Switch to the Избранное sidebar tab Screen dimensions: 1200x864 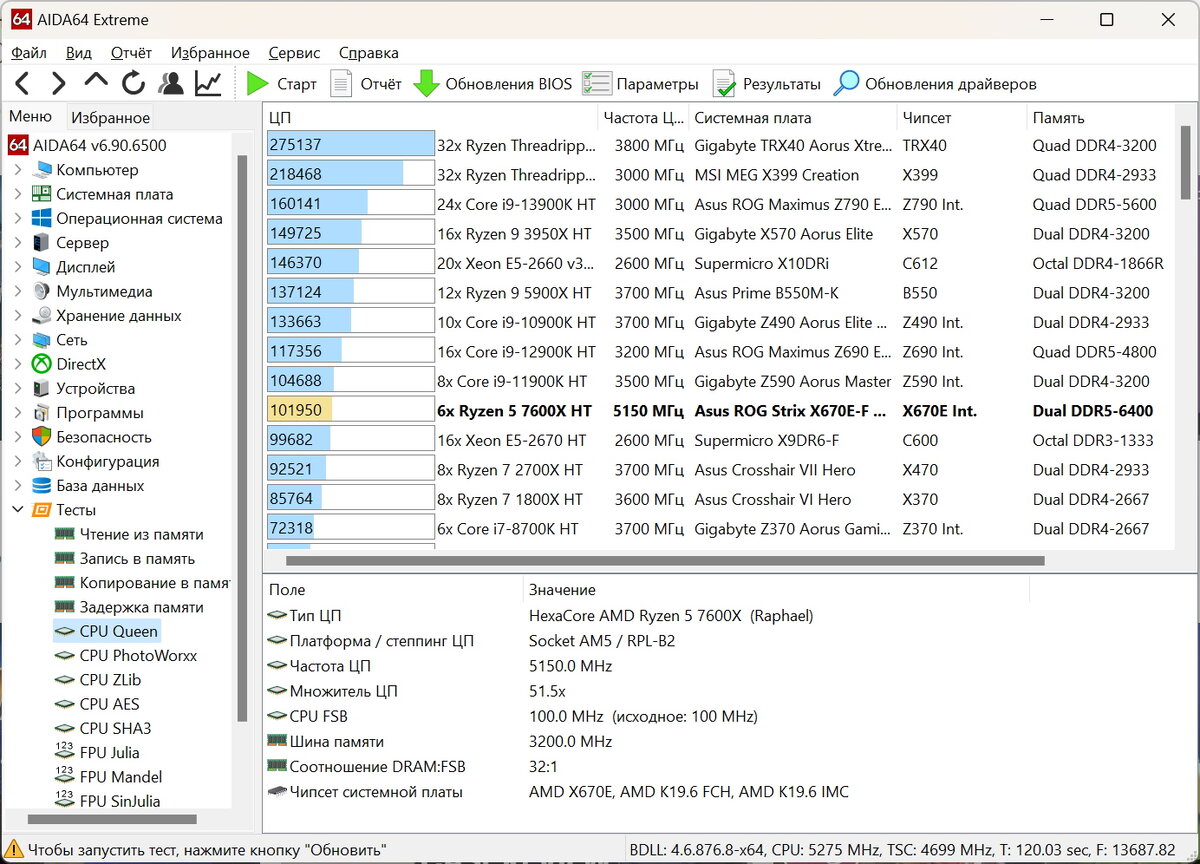coord(110,118)
